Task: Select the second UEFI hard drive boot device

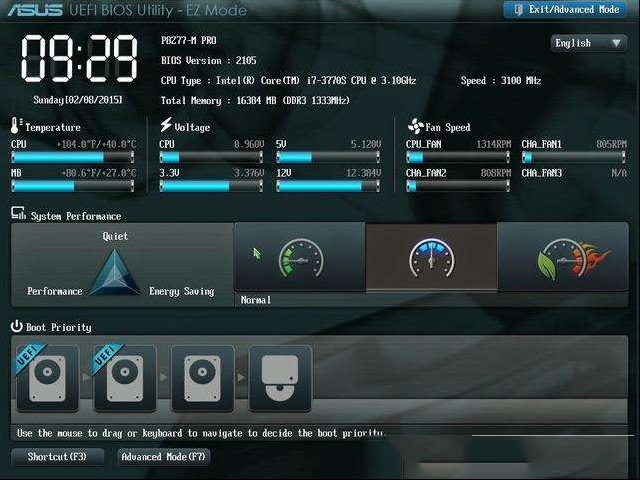Action: [x=125, y=378]
